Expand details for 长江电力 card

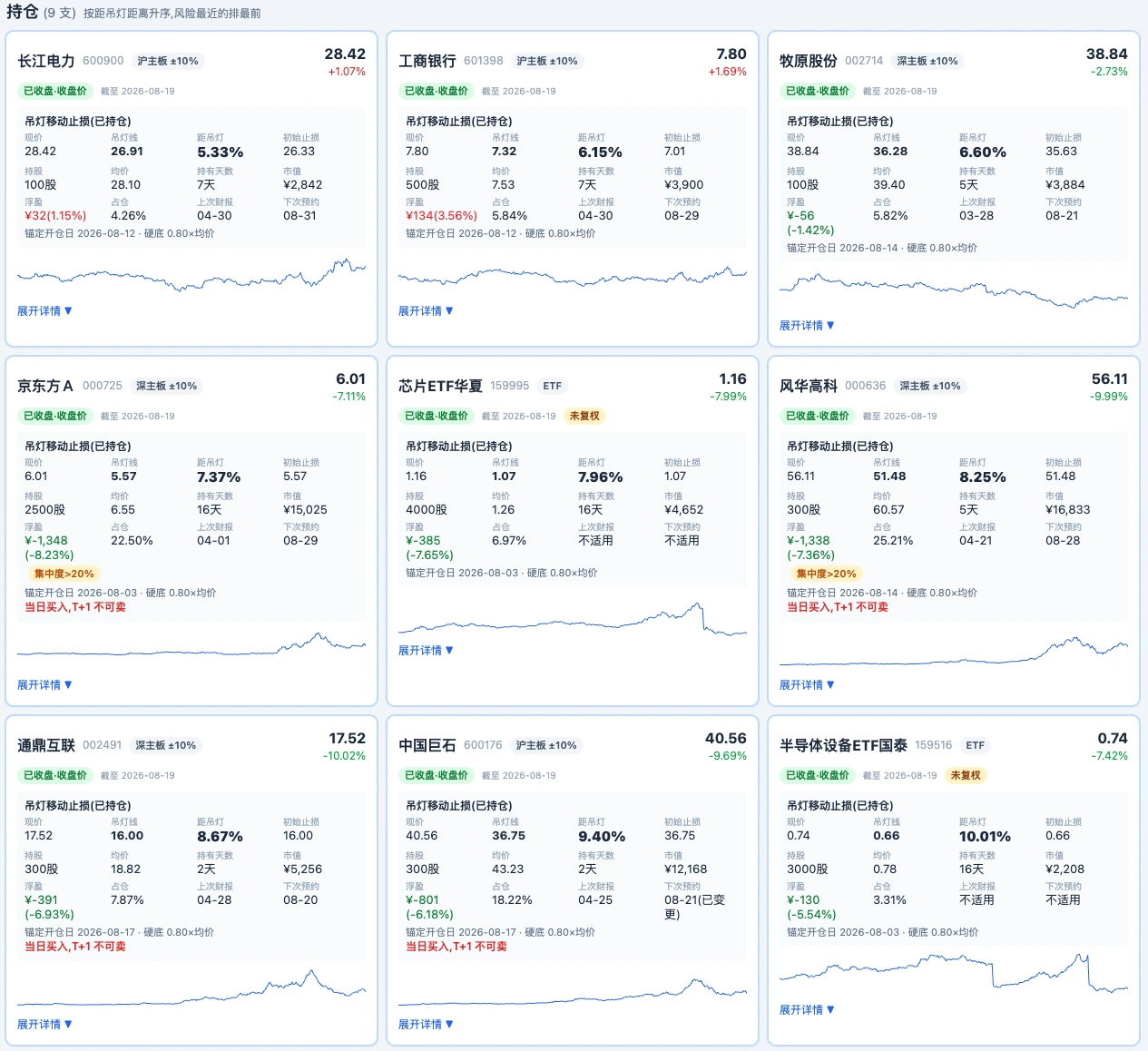[44, 311]
